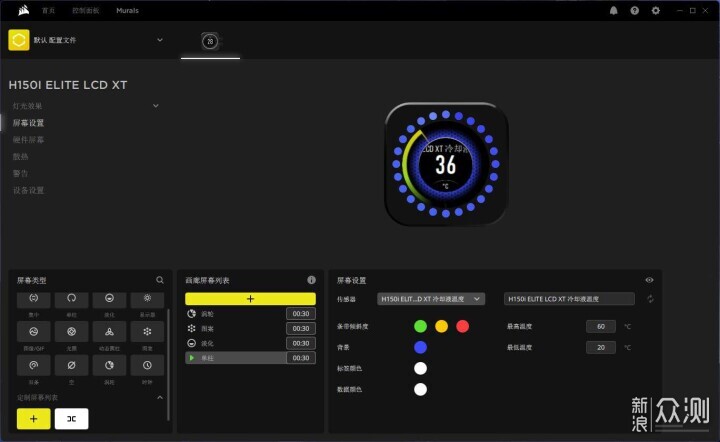This screenshot has height=442, width=720.
Task: Click the green gradient color swatch
Action: tap(420, 326)
